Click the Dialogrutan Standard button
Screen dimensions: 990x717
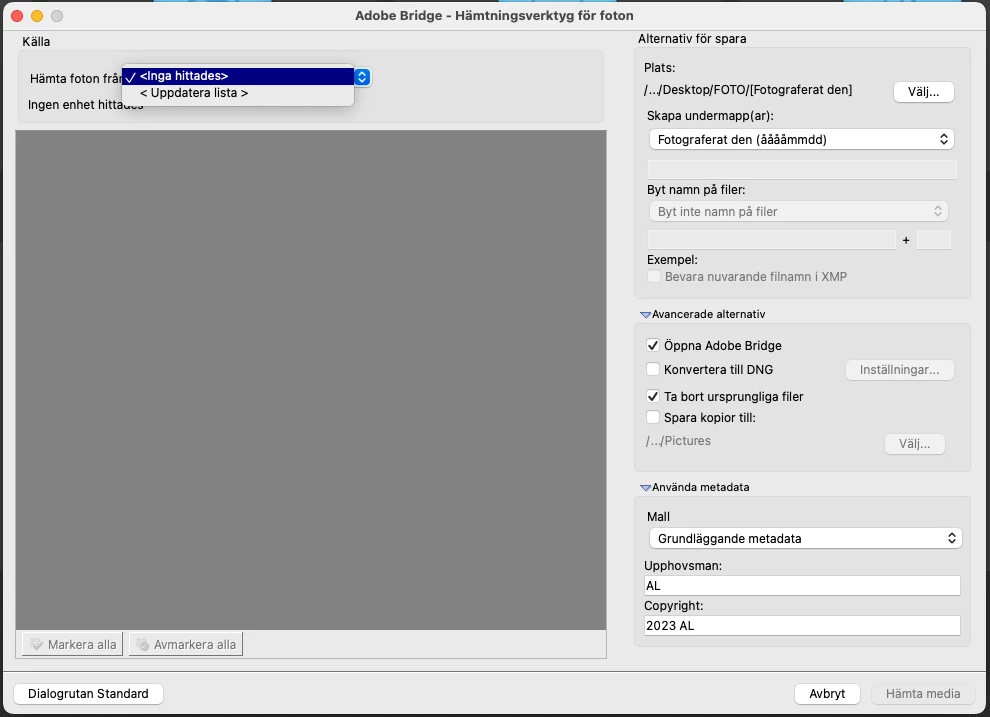pos(88,694)
